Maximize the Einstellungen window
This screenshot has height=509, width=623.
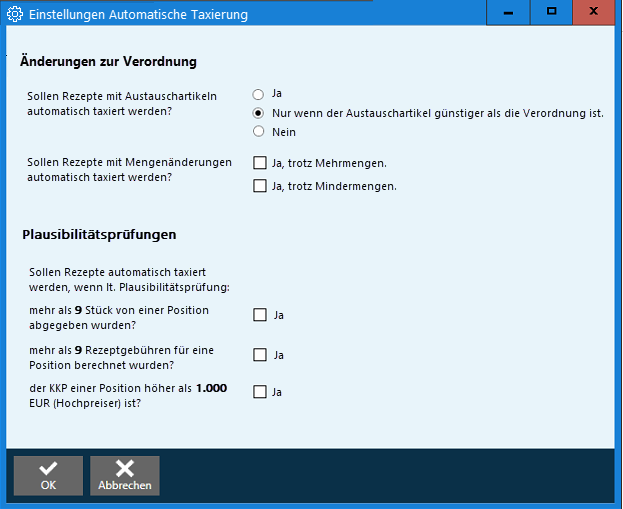pyautogui.click(x=551, y=13)
